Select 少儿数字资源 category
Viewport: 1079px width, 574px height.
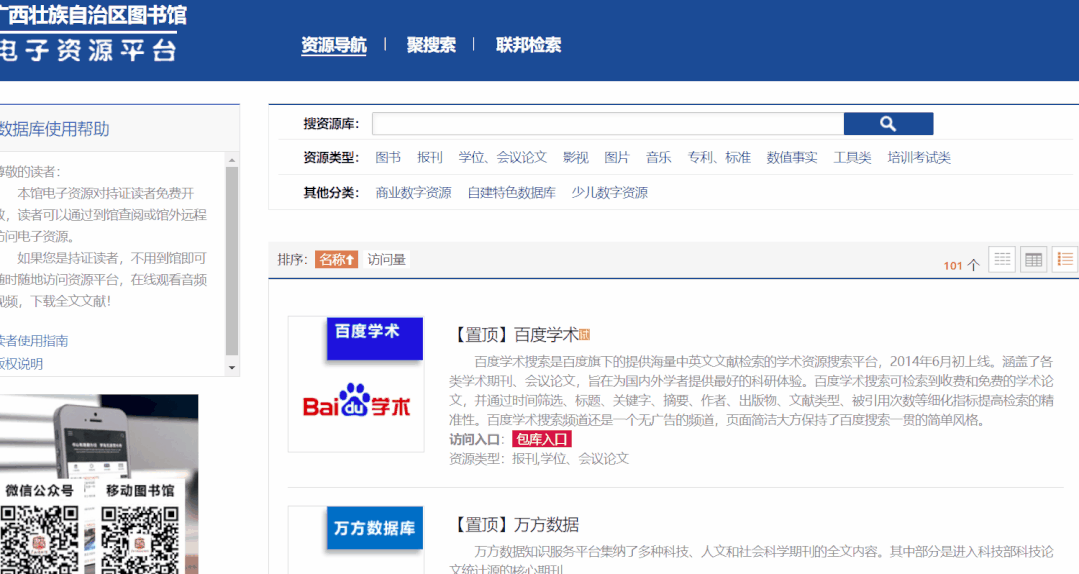609,193
